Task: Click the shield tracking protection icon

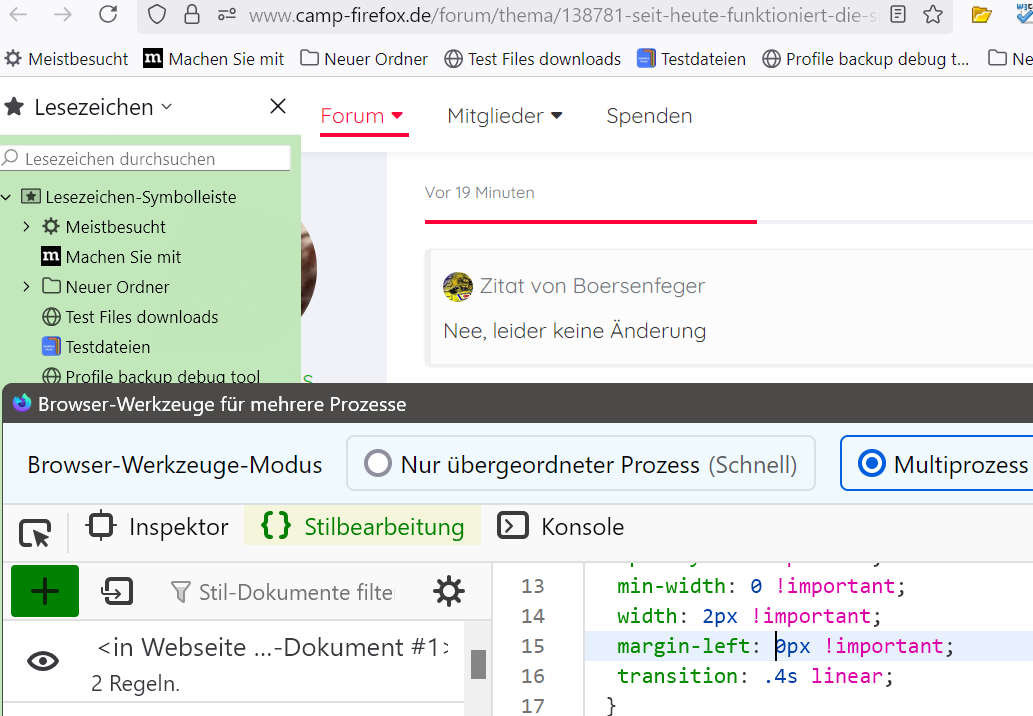Action: [x=157, y=15]
